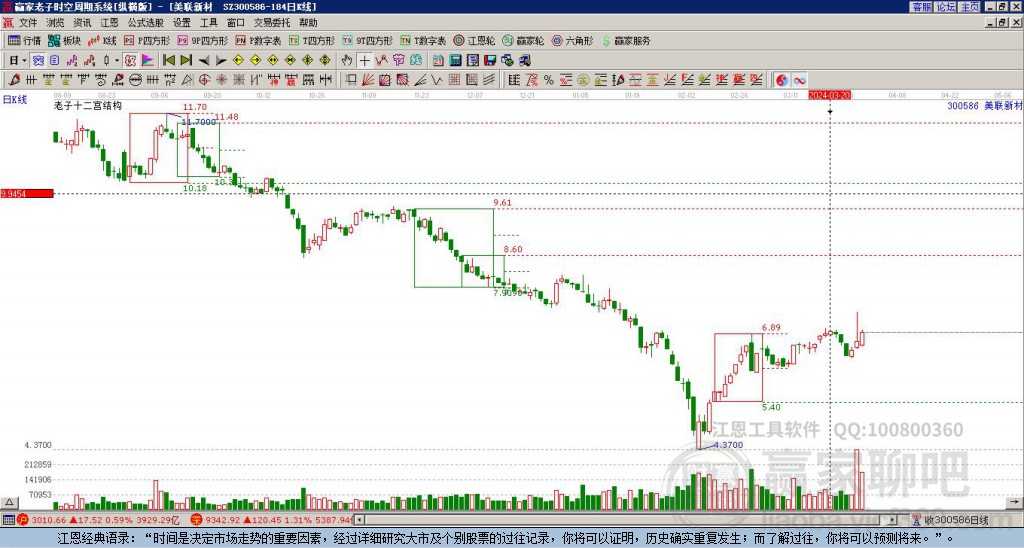Select the percent sign tool

[x=548, y=80]
